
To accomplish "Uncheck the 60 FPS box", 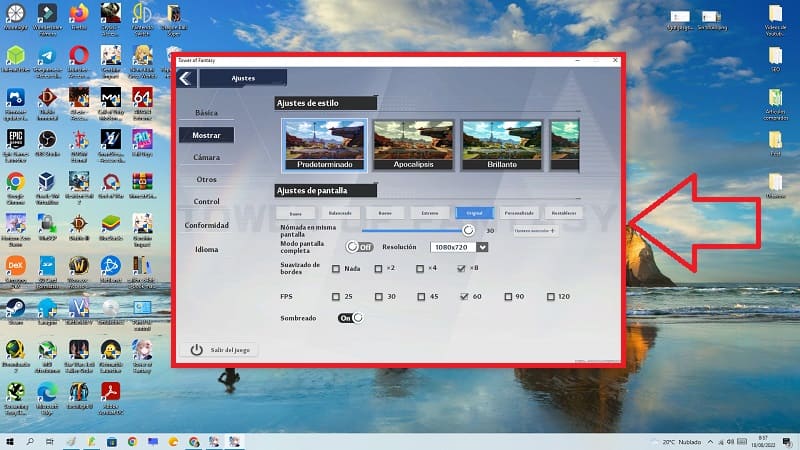I will tap(464, 296).
